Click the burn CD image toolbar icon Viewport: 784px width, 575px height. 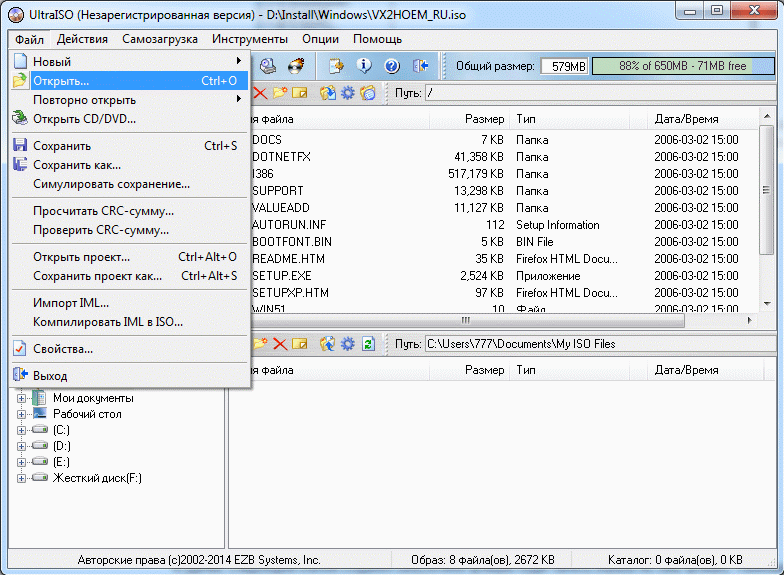click(x=296, y=66)
